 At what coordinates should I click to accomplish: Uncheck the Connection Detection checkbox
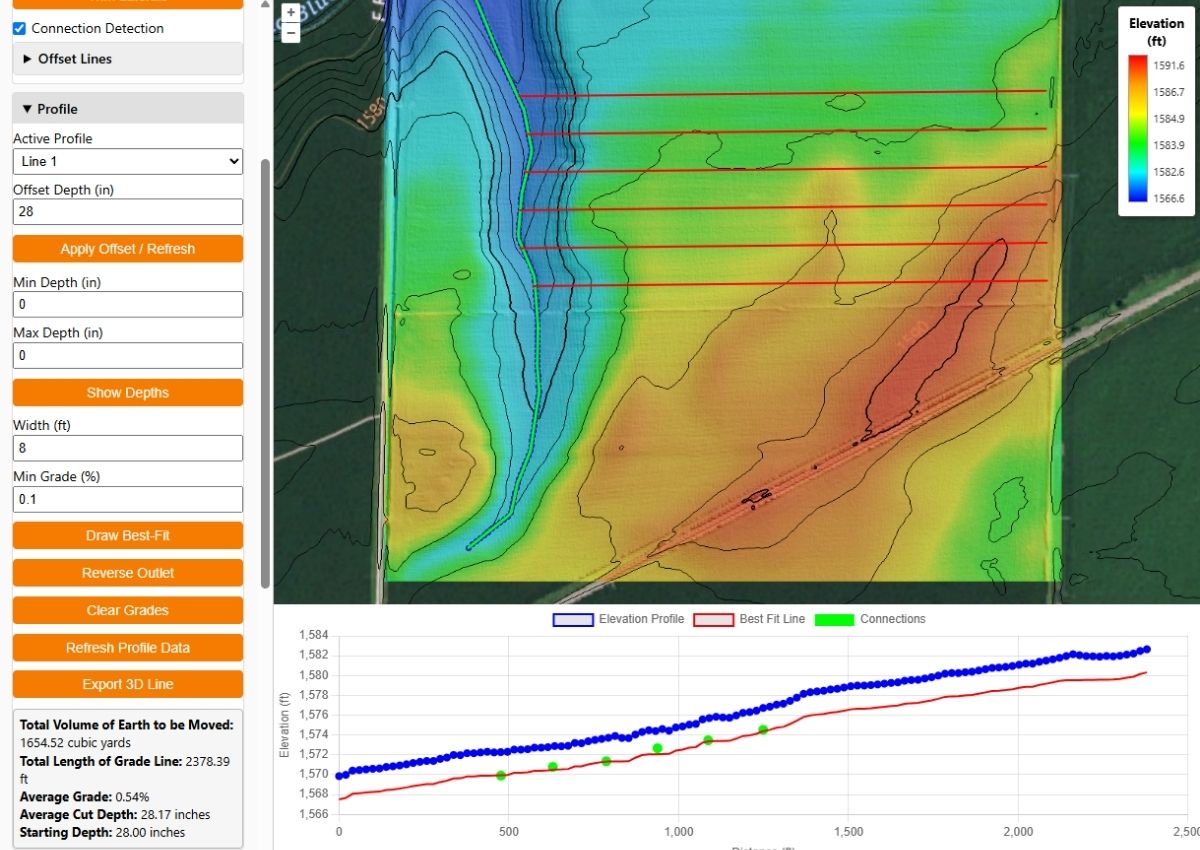(x=20, y=29)
